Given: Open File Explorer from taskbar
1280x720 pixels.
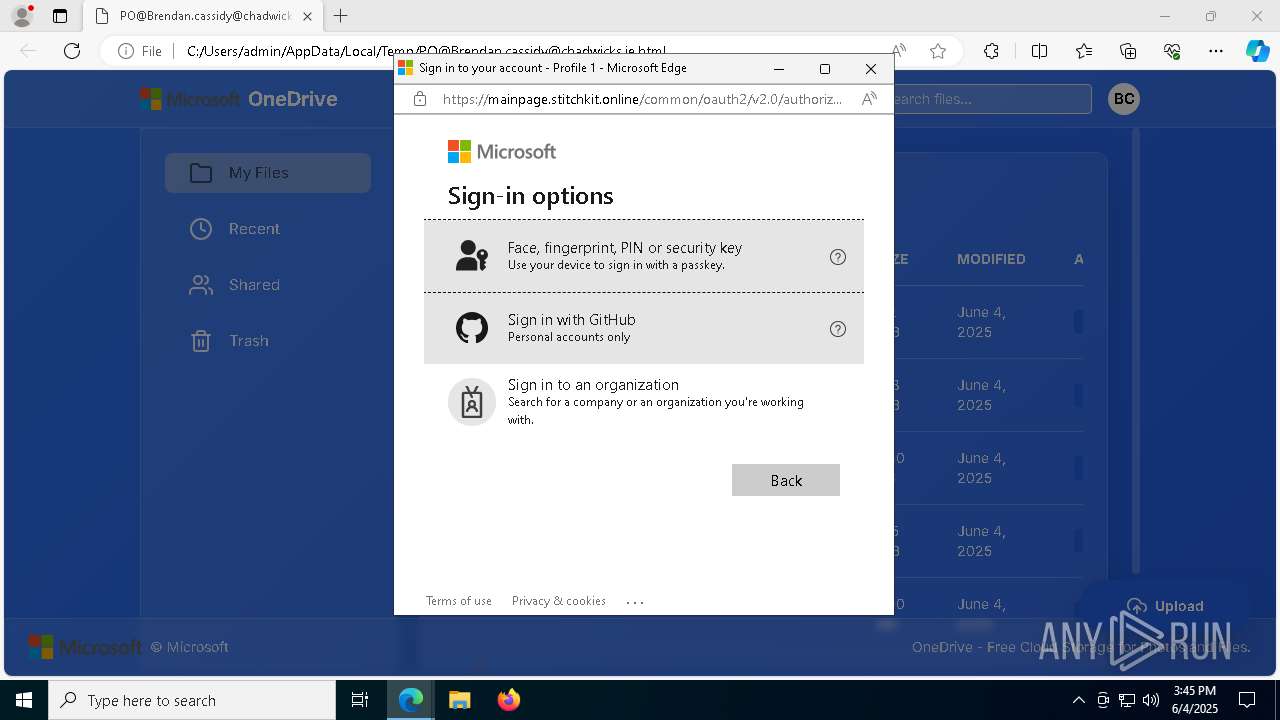Looking at the screenshot, I should [459, 700].
